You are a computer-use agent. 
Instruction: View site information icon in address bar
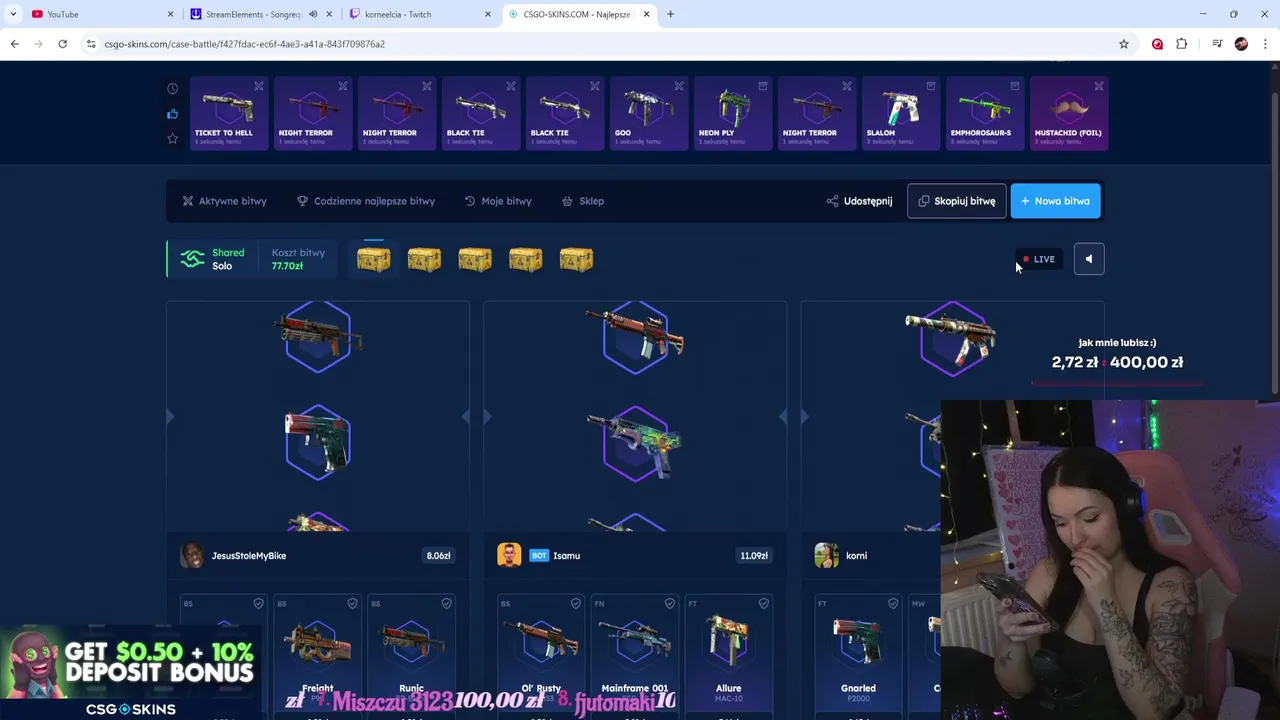(91, 44)
